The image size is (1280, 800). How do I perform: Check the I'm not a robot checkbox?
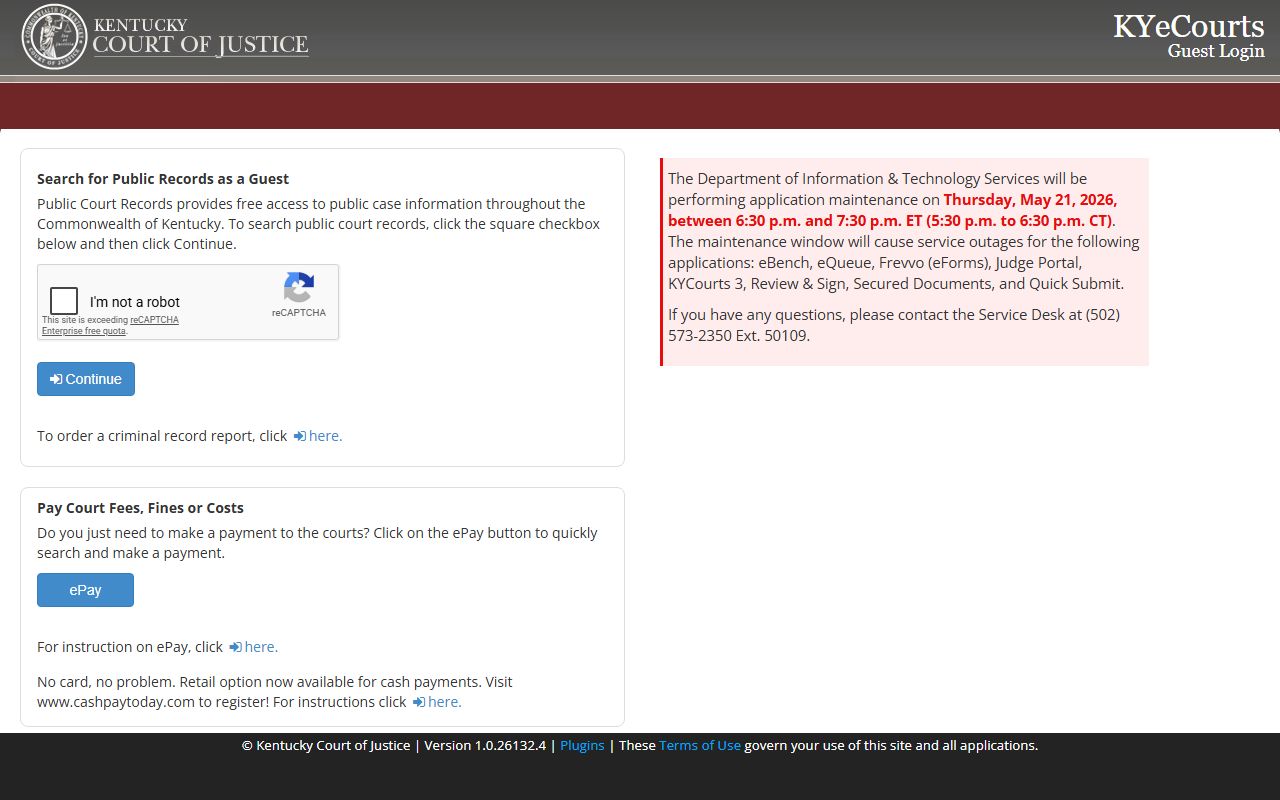point(64,301)
